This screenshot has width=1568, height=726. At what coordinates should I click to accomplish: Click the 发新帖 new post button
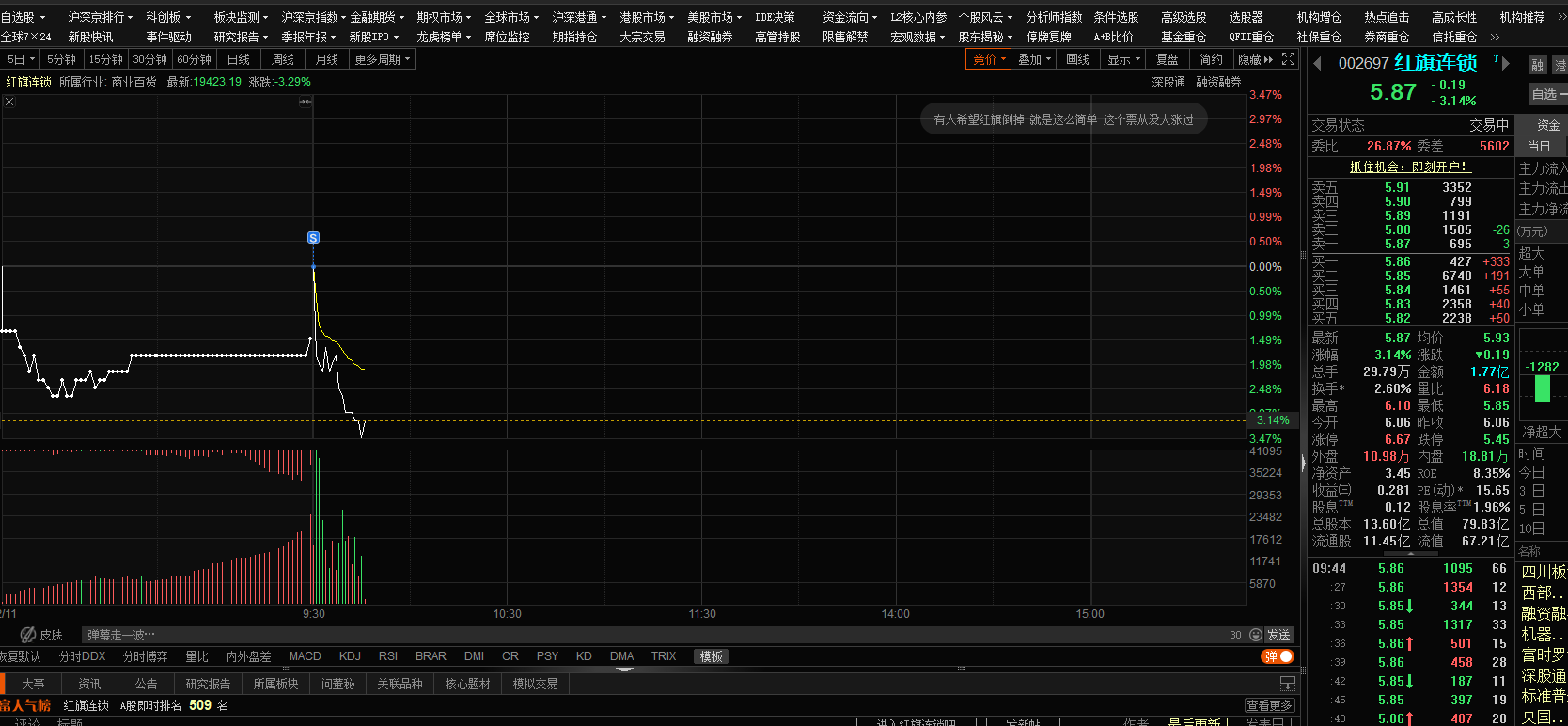1022,721
